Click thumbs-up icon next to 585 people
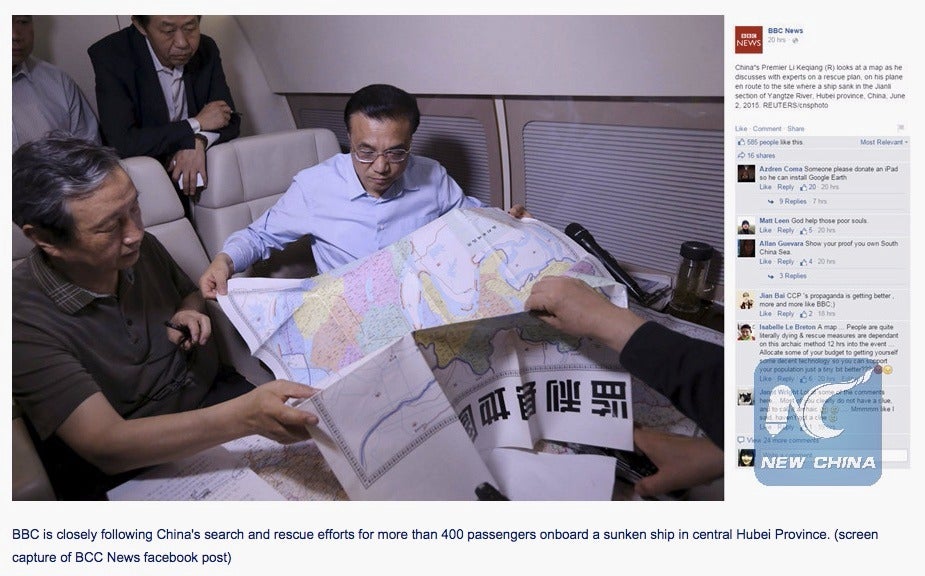This screenshot has height=576, width=925. (742, 142)
